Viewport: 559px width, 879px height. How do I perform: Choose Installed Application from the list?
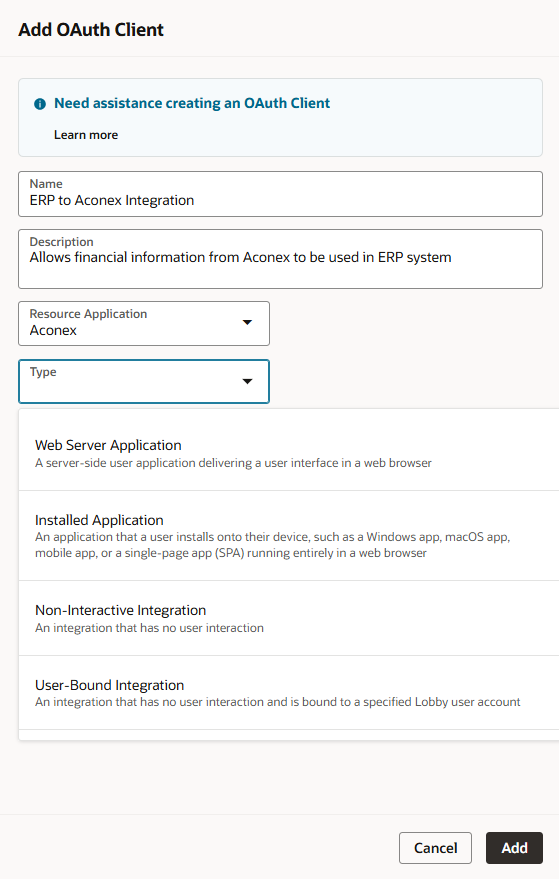[289, 535]
